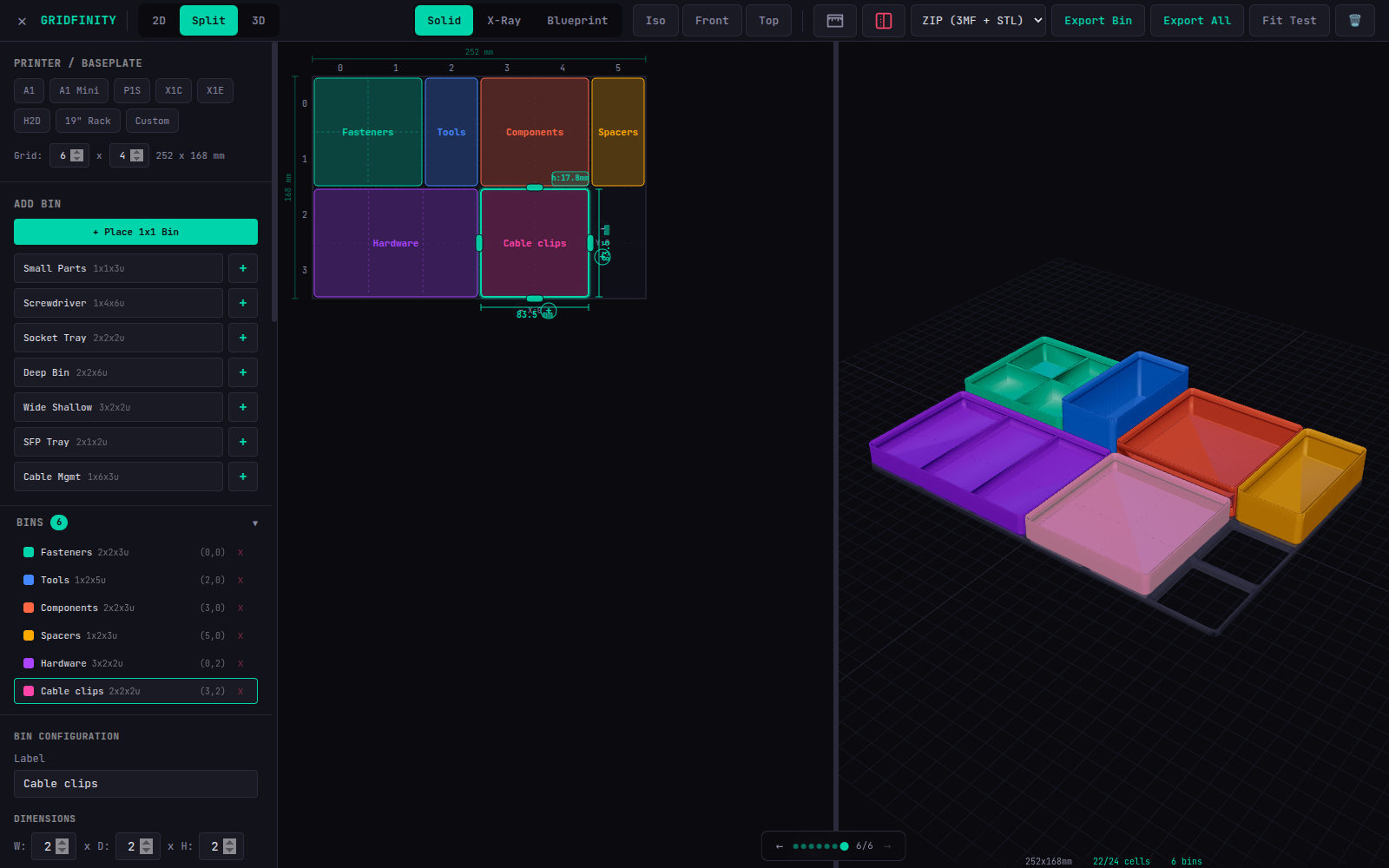The width and height of the screenshot is (1389, 868).
Task: Run the Fit Test
Action: pyautogui.click(x=1289, y=21)
